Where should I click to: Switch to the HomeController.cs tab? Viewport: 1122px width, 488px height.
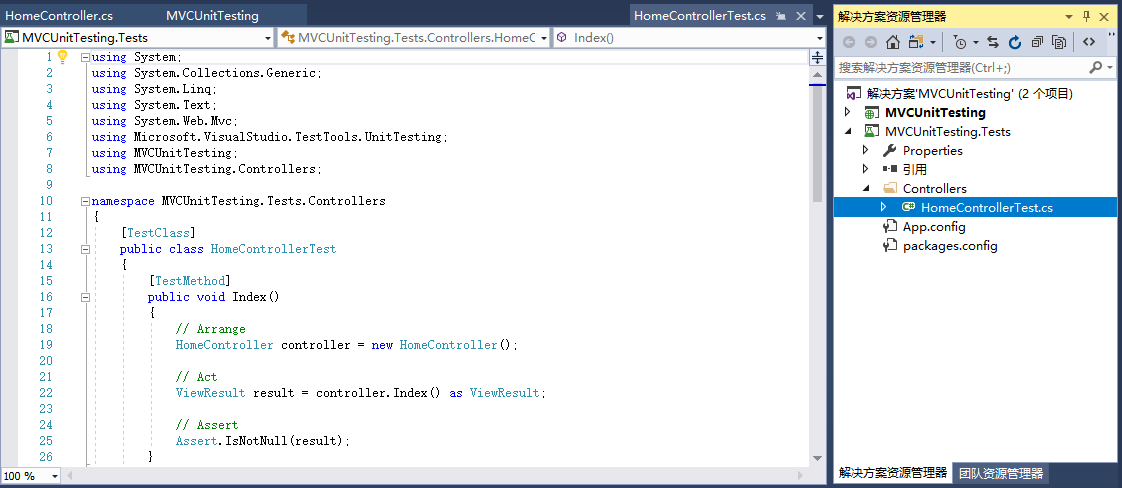[x=60, y=16]
